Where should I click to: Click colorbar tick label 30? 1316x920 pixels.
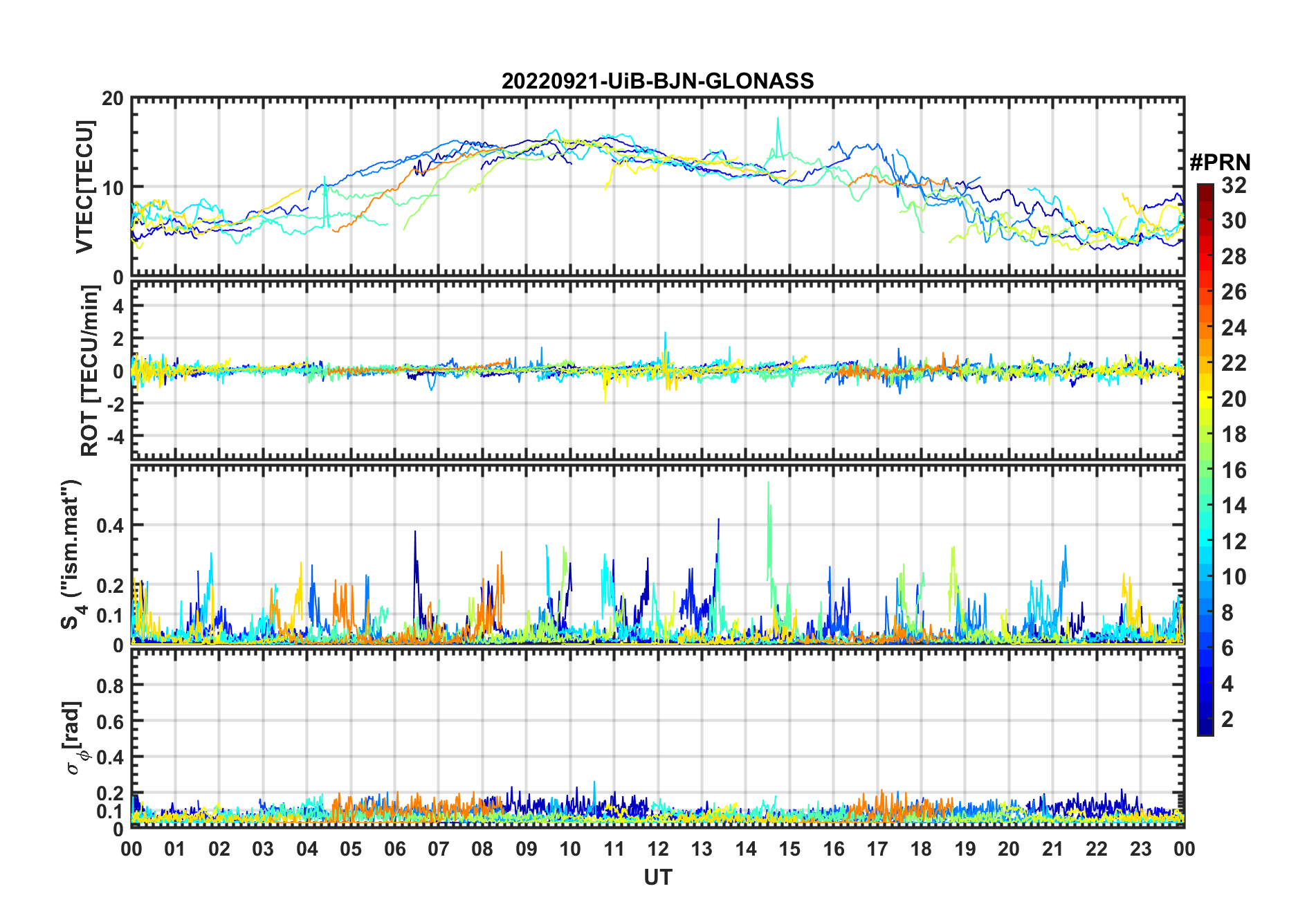click(x=1234, y=221)
